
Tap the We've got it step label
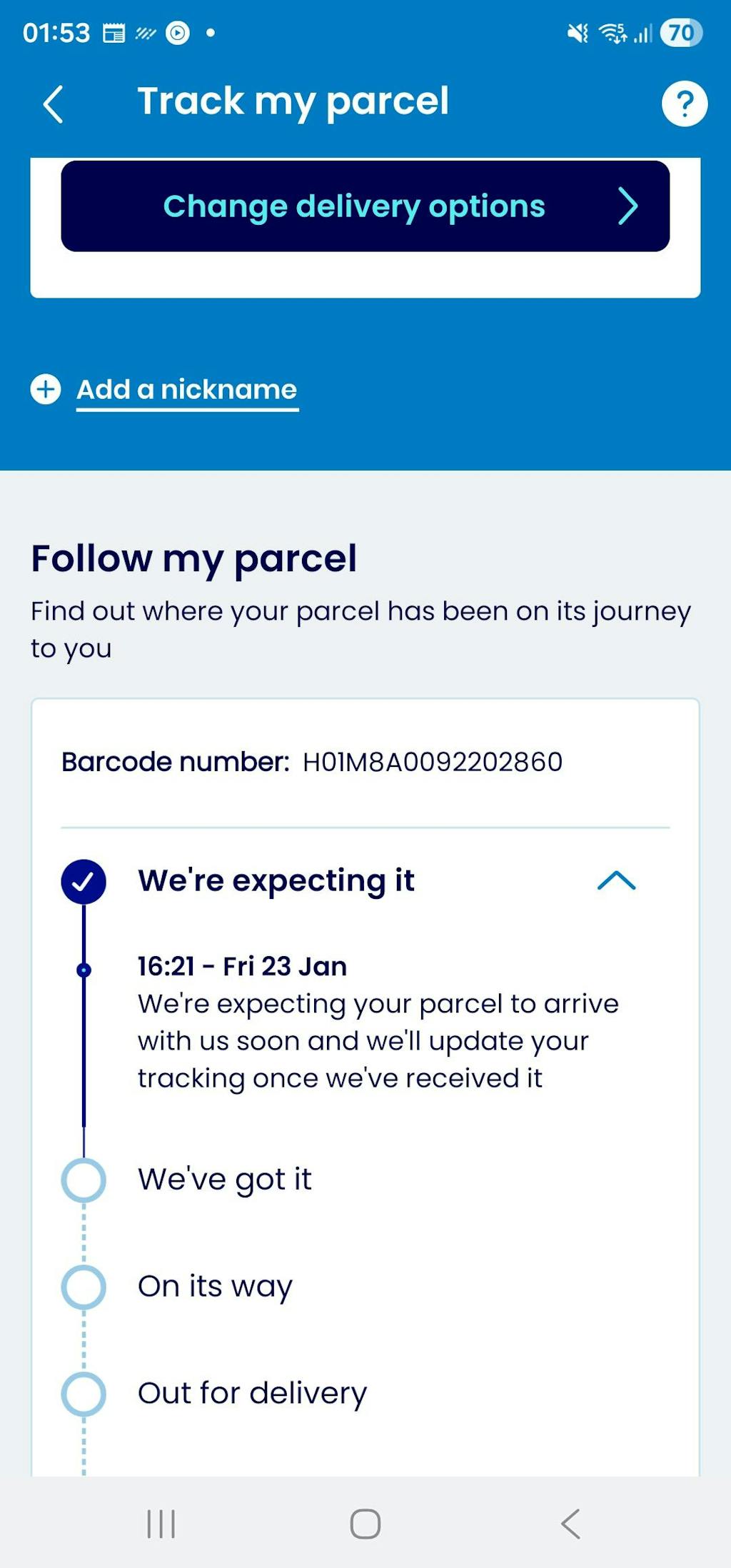coord(225,1180)
